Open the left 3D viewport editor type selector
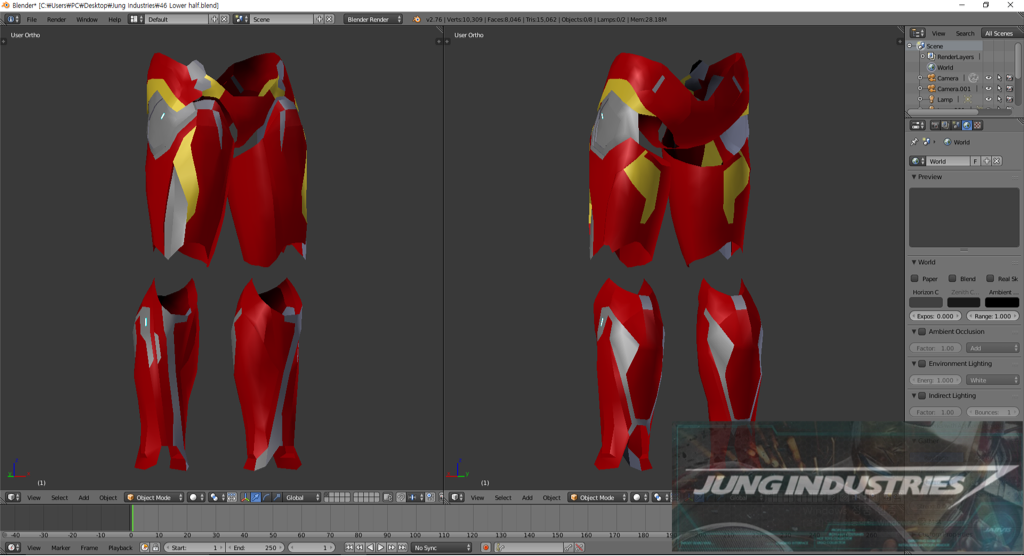This screenshot has height=556, width=1024. [12, 497]
